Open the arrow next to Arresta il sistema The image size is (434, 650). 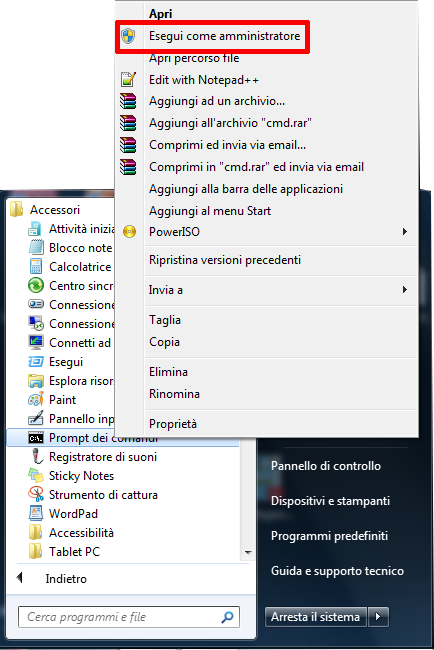[378, 617]
